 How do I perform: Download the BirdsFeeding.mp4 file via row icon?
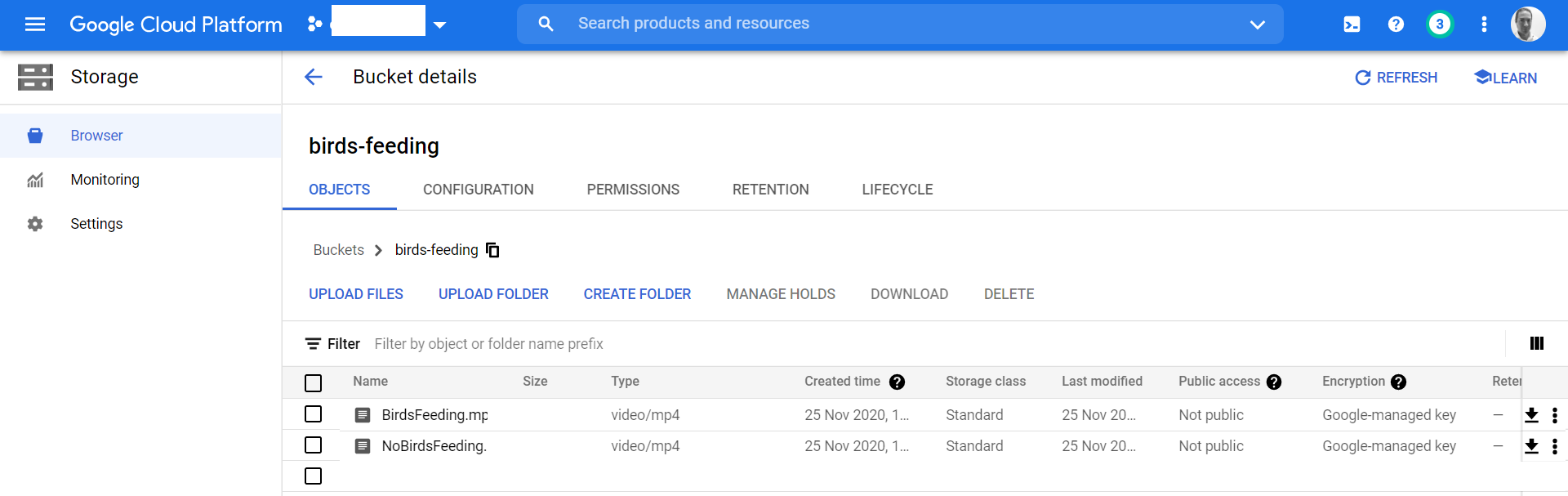(x=1531, y=415)
